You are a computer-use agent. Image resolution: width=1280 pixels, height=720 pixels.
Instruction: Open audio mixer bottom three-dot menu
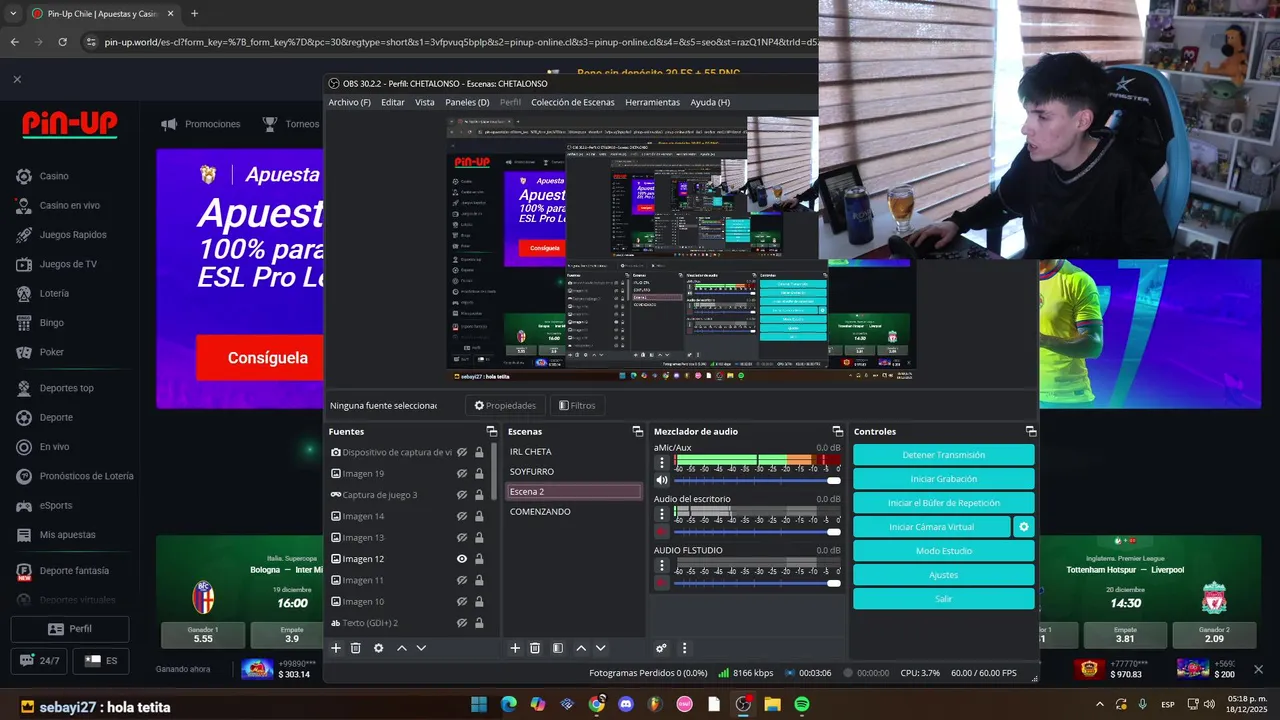tap(684, 648)
